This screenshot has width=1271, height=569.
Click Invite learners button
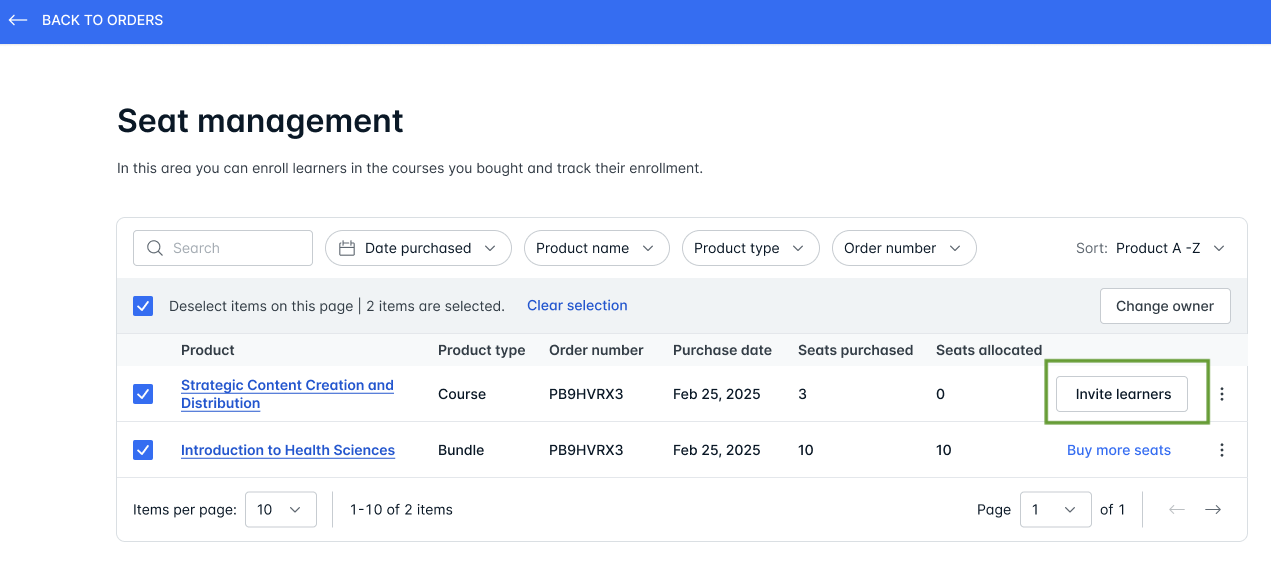click(x=1123, y=394)
